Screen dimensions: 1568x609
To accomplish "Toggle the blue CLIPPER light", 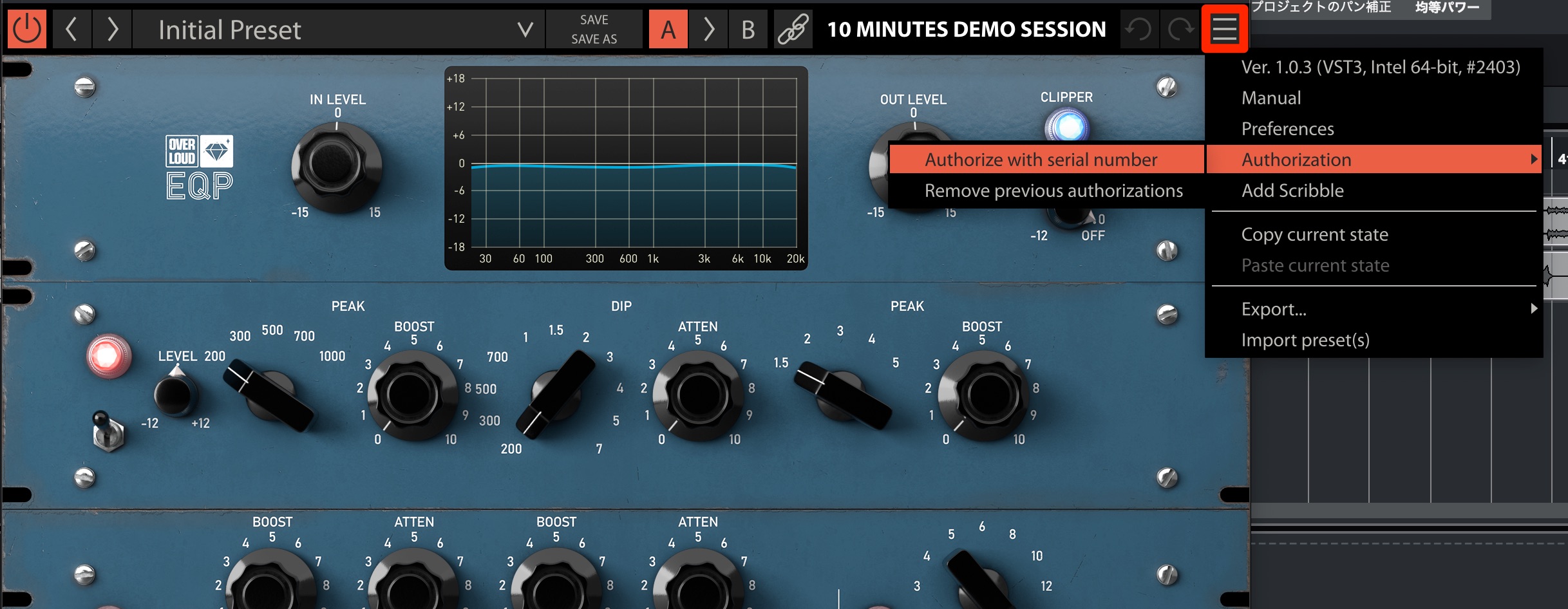I will click(1067, 126).
